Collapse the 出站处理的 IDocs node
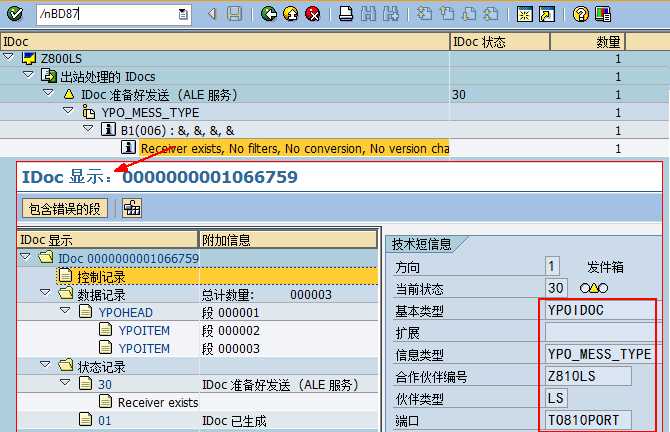 [x=28, y=74]
